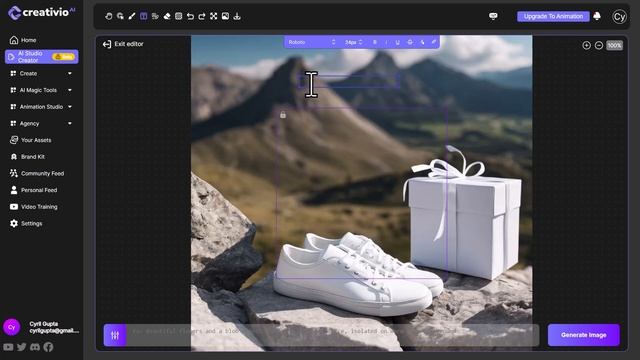Click the creativio logo
This screenshot has height=360, width=640.
41,13
